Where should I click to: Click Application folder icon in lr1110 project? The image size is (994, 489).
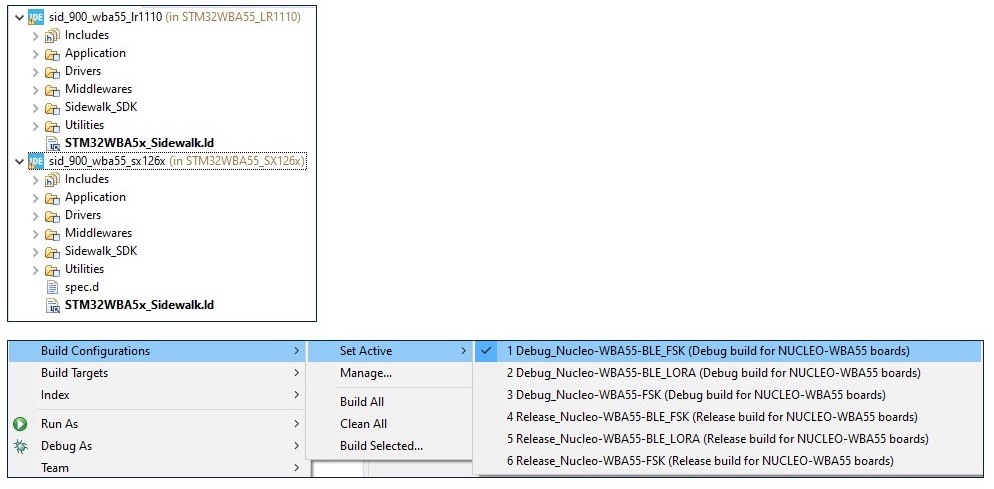coord(52,53)
